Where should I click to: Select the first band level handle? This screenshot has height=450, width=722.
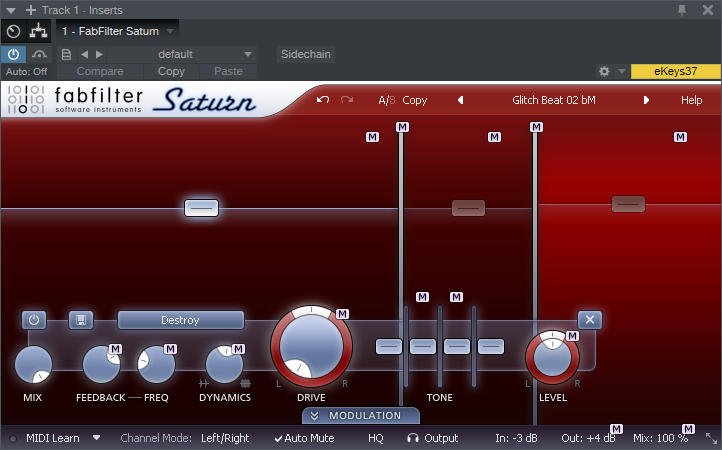[201, 208]
